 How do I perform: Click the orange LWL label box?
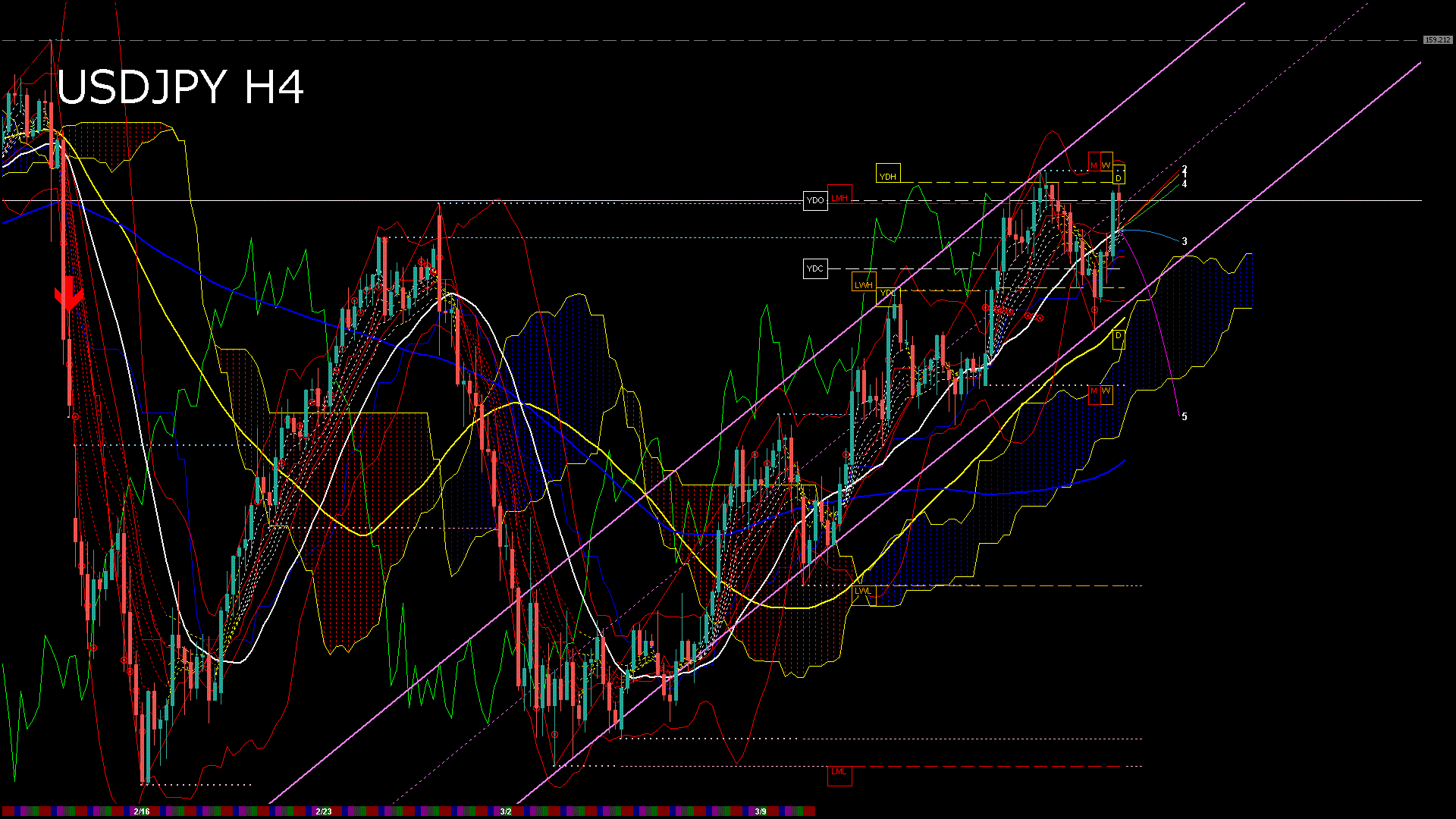click(x=863, y=591)
